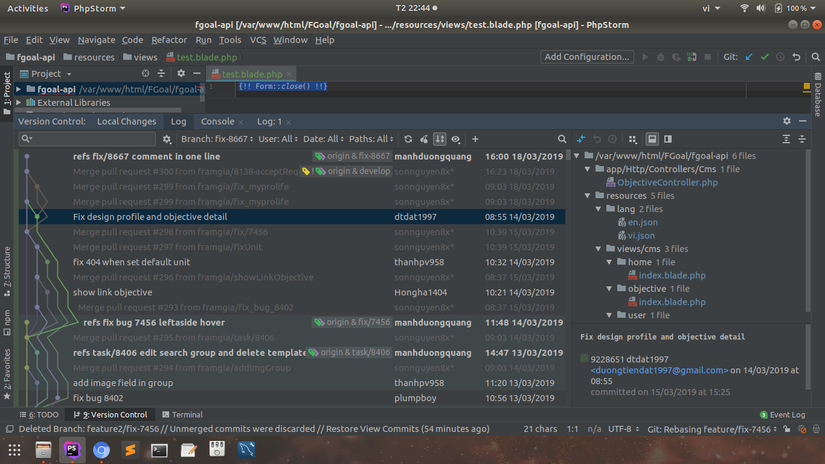Click Add Configuration button

587,57
